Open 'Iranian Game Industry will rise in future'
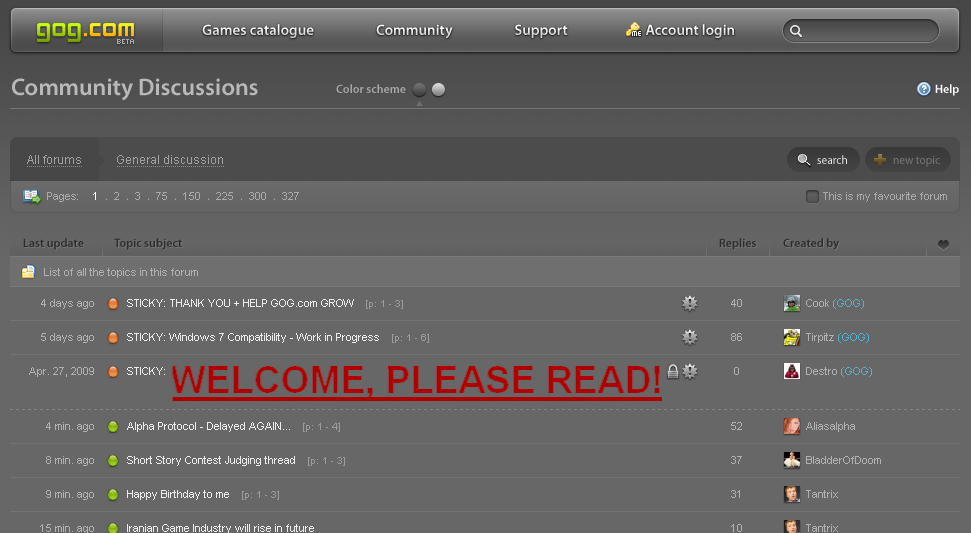971x533 pixels. coord(220,528)
